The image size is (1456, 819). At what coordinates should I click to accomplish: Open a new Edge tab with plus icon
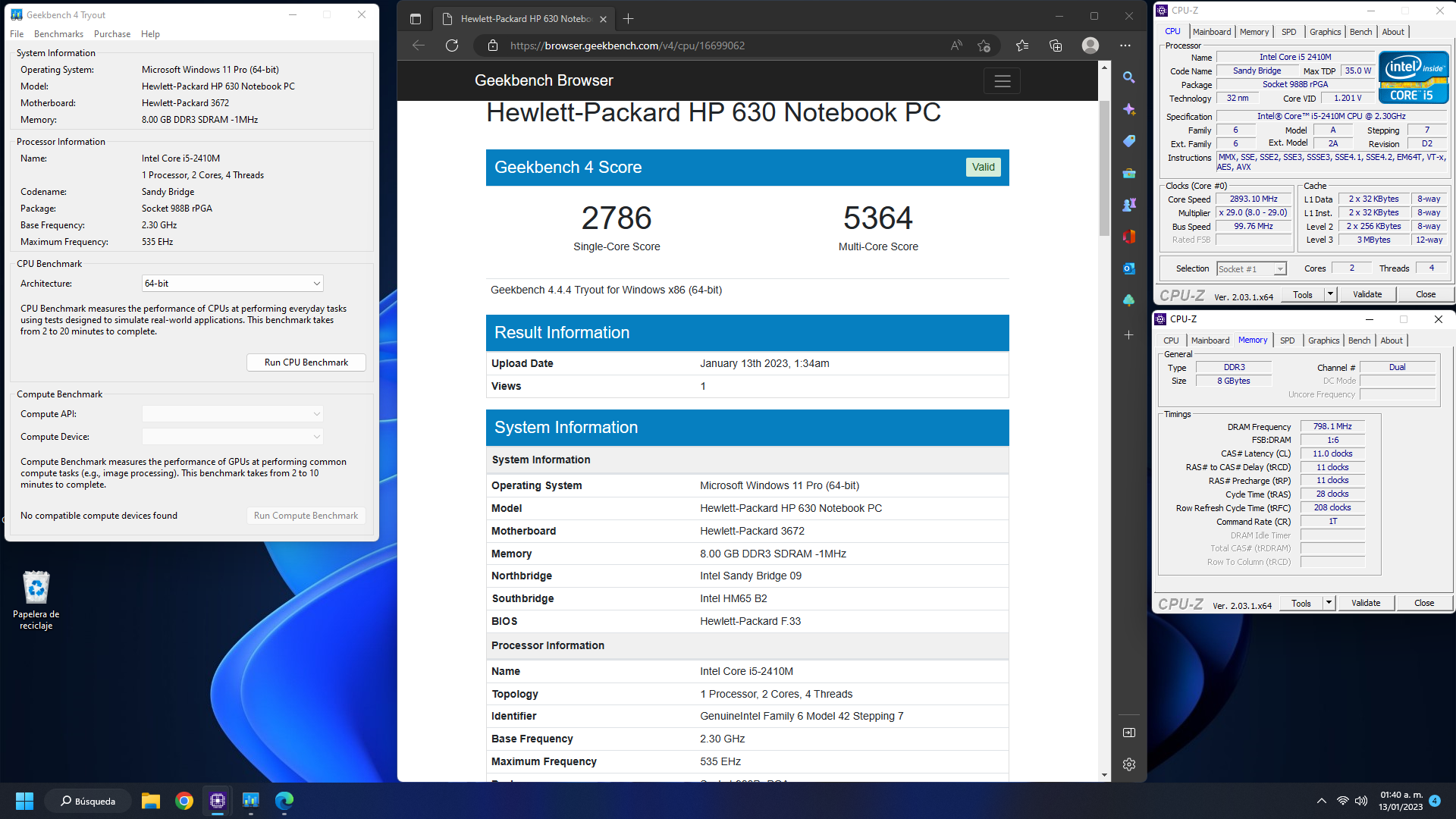click(x=628, y=19)
